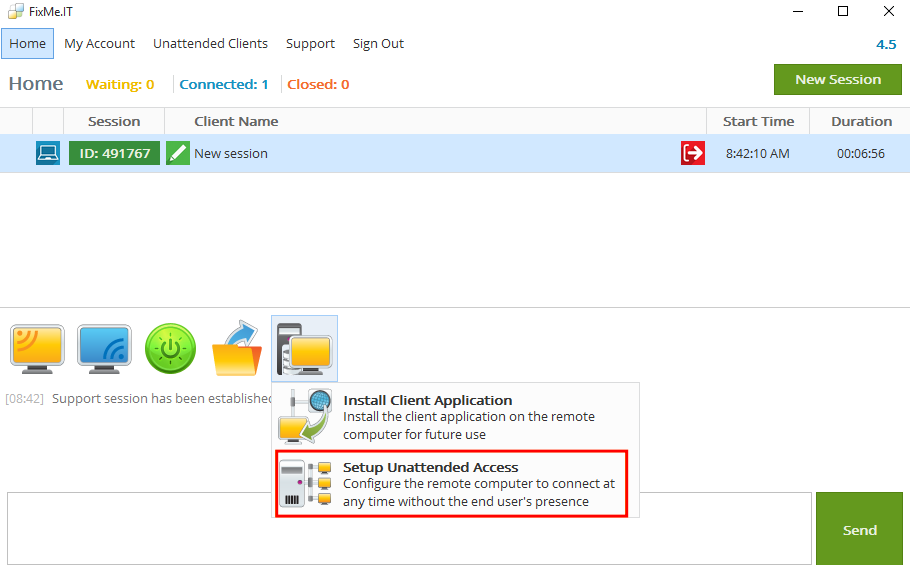
Task: Select the Closed: 0 filter
Action: click(x=318, y=85)
